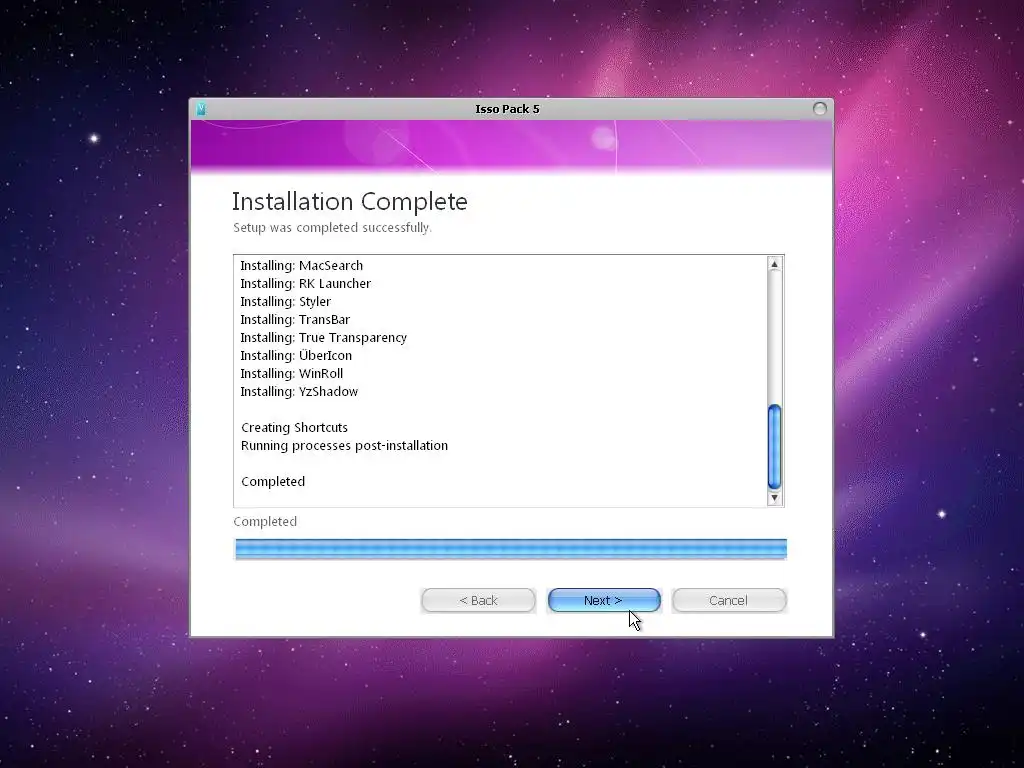Click the Back button
Image resolution: width=1024 pixels, height=768 pixels.
[478, 600]
